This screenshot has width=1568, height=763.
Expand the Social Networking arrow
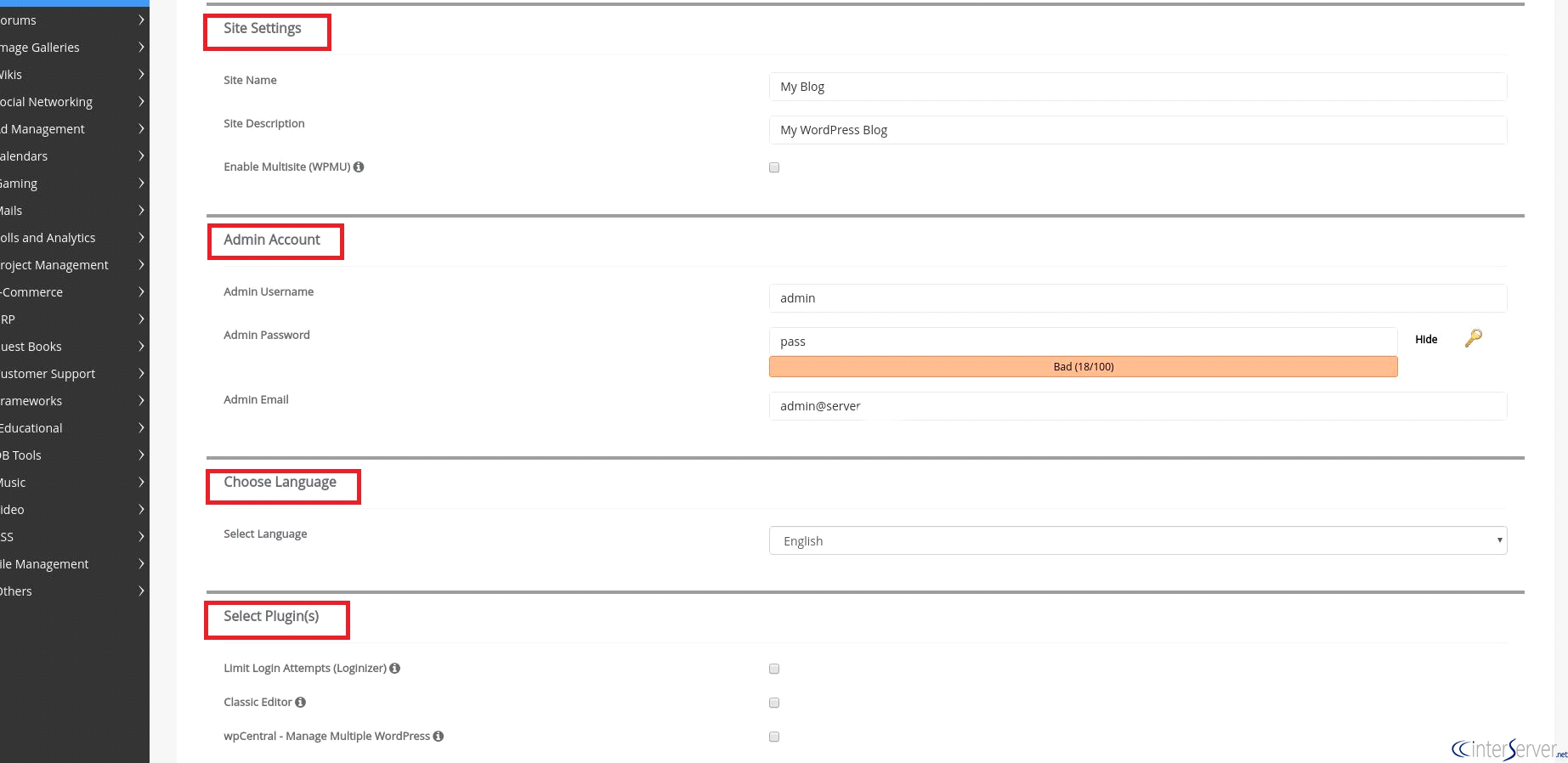pyautogui.click(x=141, y=102)
